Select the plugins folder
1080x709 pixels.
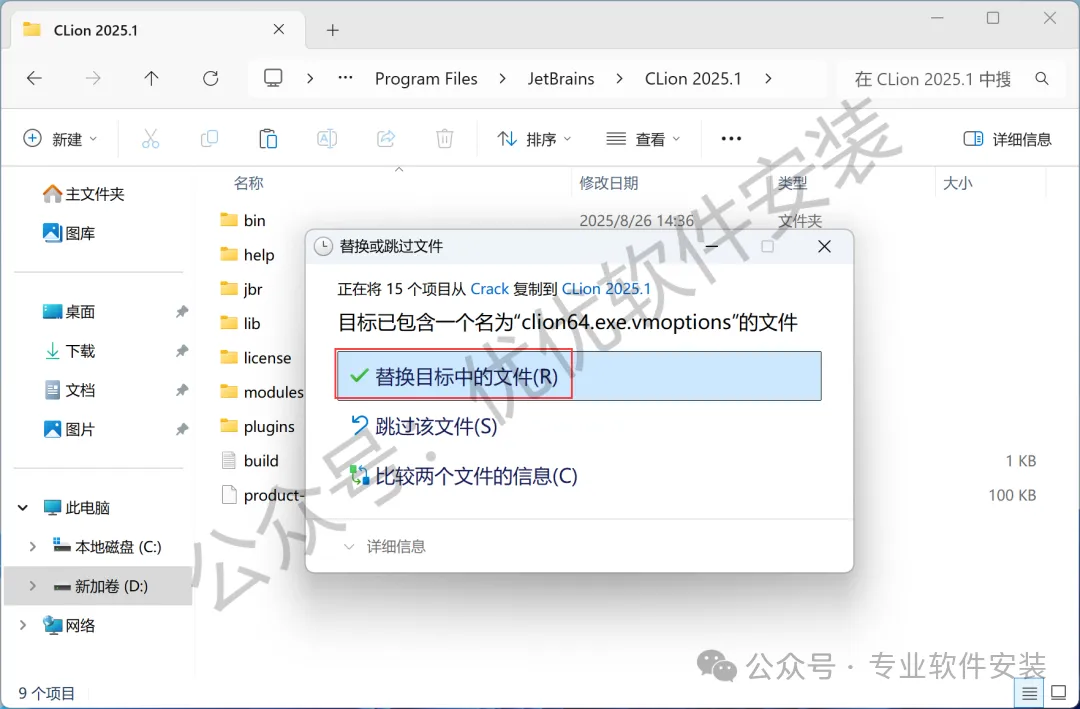click(257, 427)
